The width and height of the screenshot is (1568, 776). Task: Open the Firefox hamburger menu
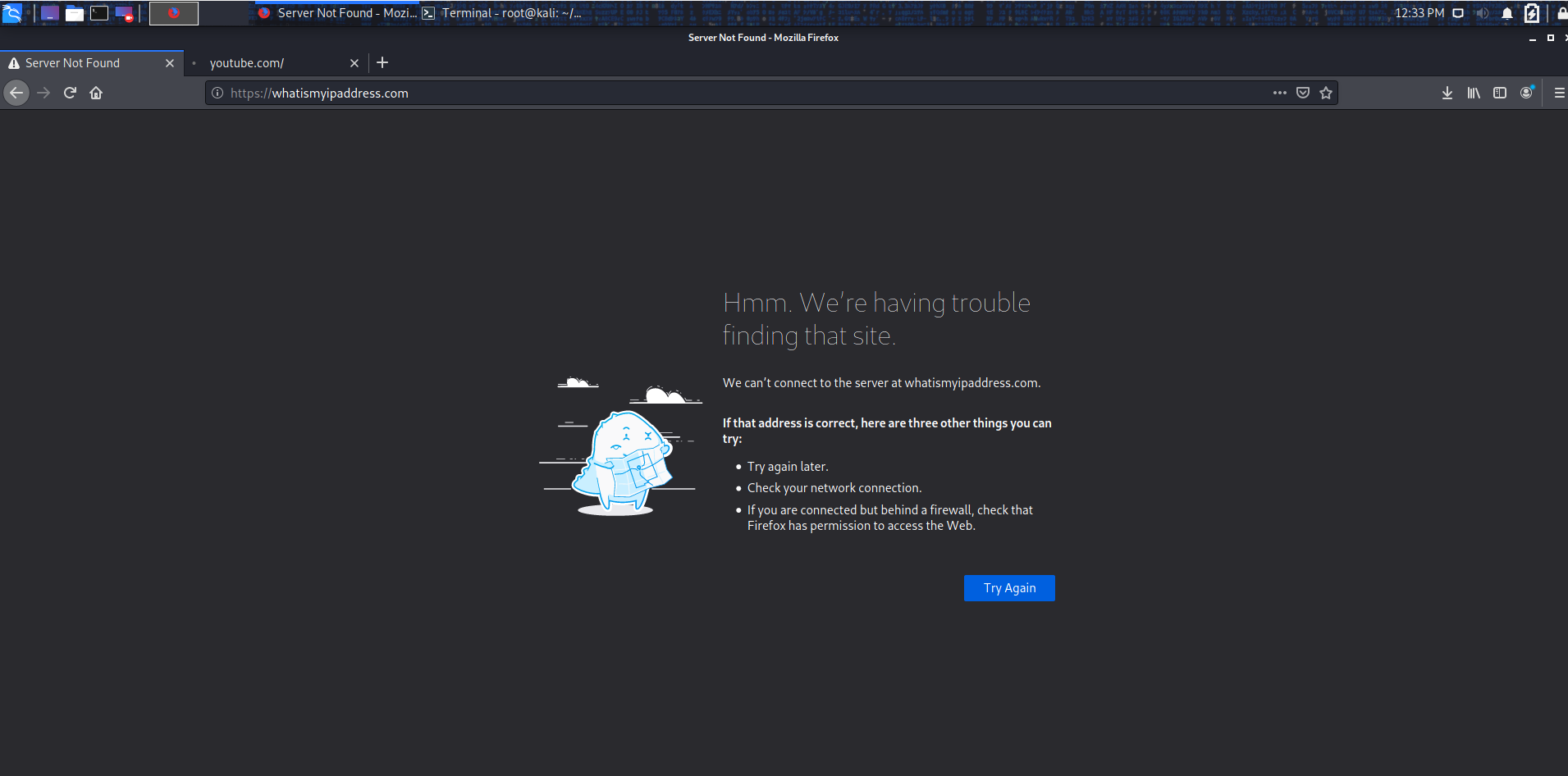coord(1559,93)
